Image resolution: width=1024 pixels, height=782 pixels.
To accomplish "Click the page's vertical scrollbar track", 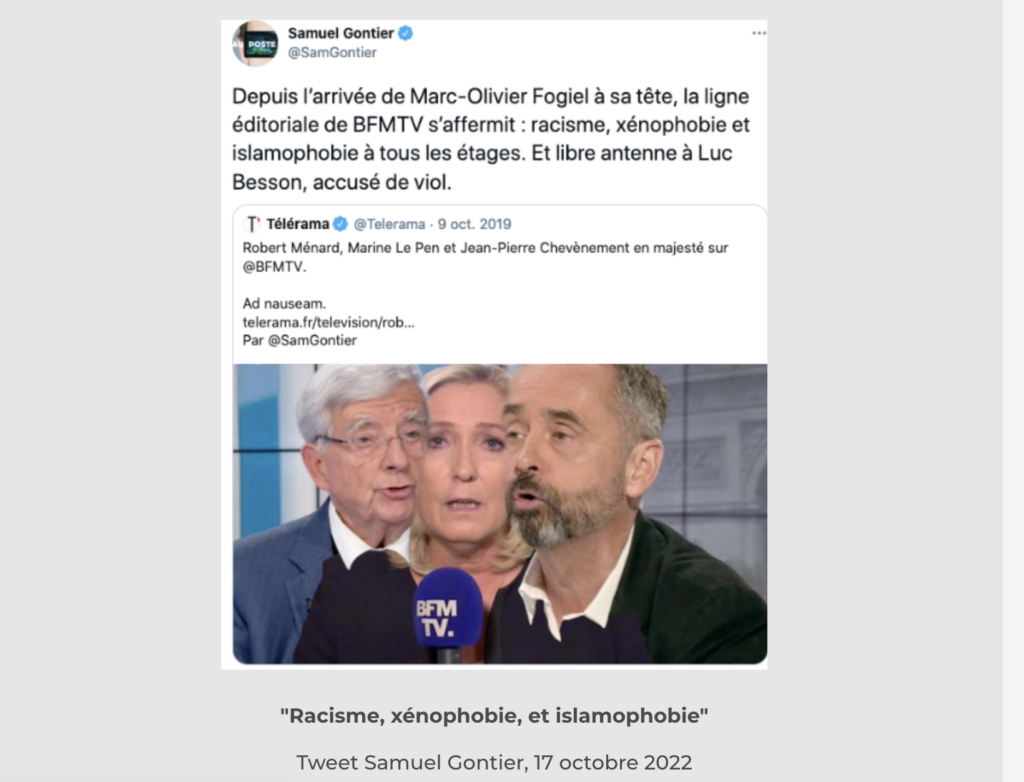I will click(x=1013, y=391).
